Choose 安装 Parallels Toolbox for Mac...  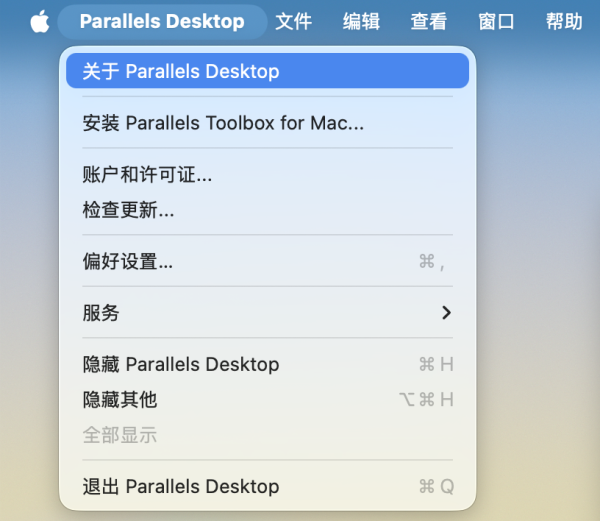click(x=223, y=123)
